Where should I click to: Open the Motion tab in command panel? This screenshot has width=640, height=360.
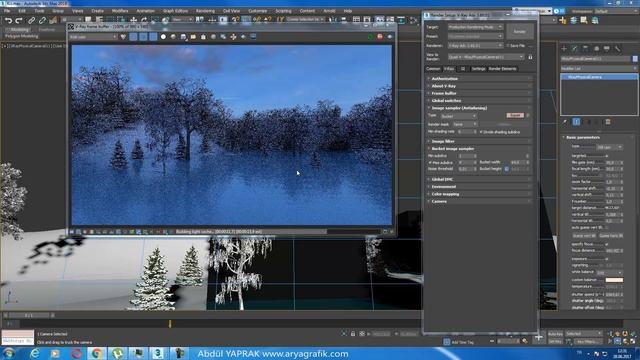596,49
